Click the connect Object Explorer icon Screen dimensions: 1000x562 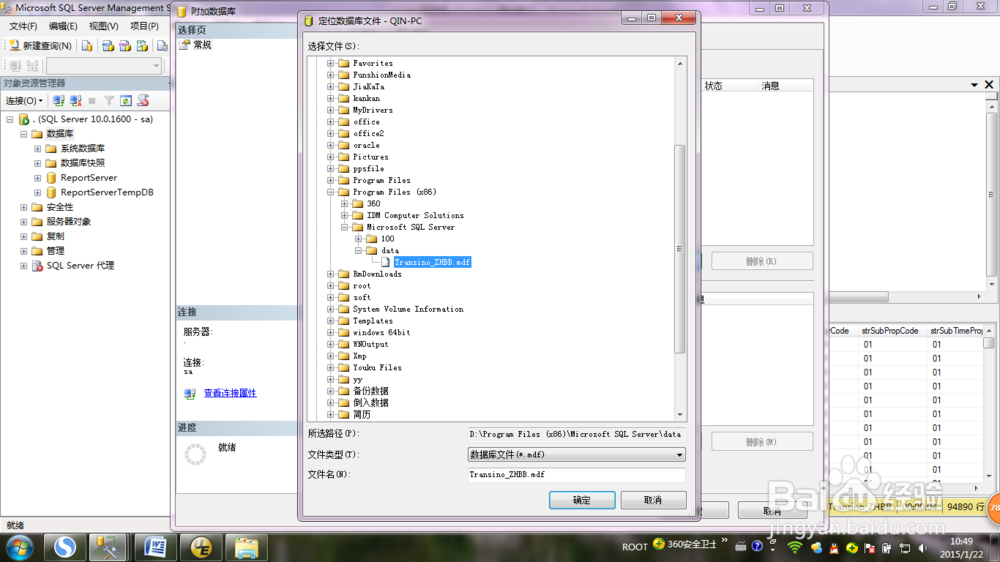pos(59,101)
